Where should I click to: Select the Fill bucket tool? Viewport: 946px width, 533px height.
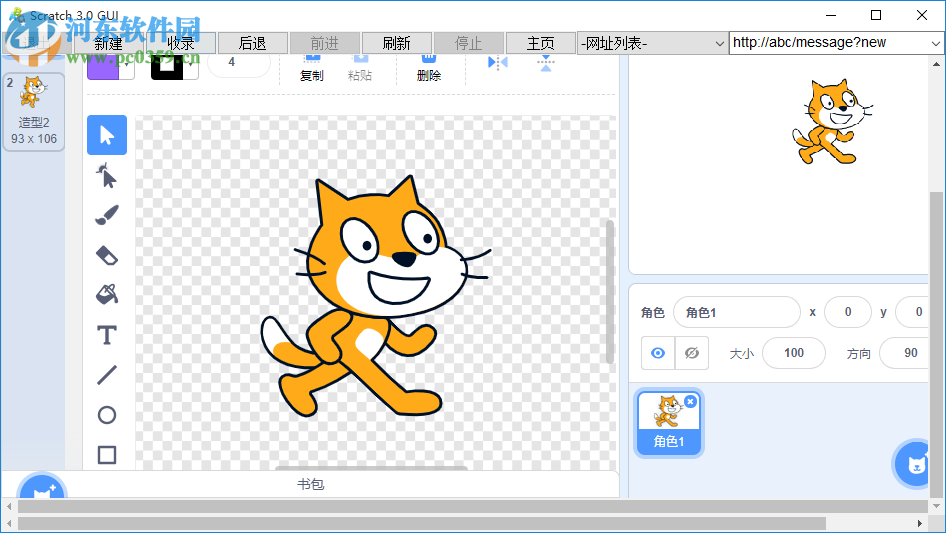tap(107, 295)
